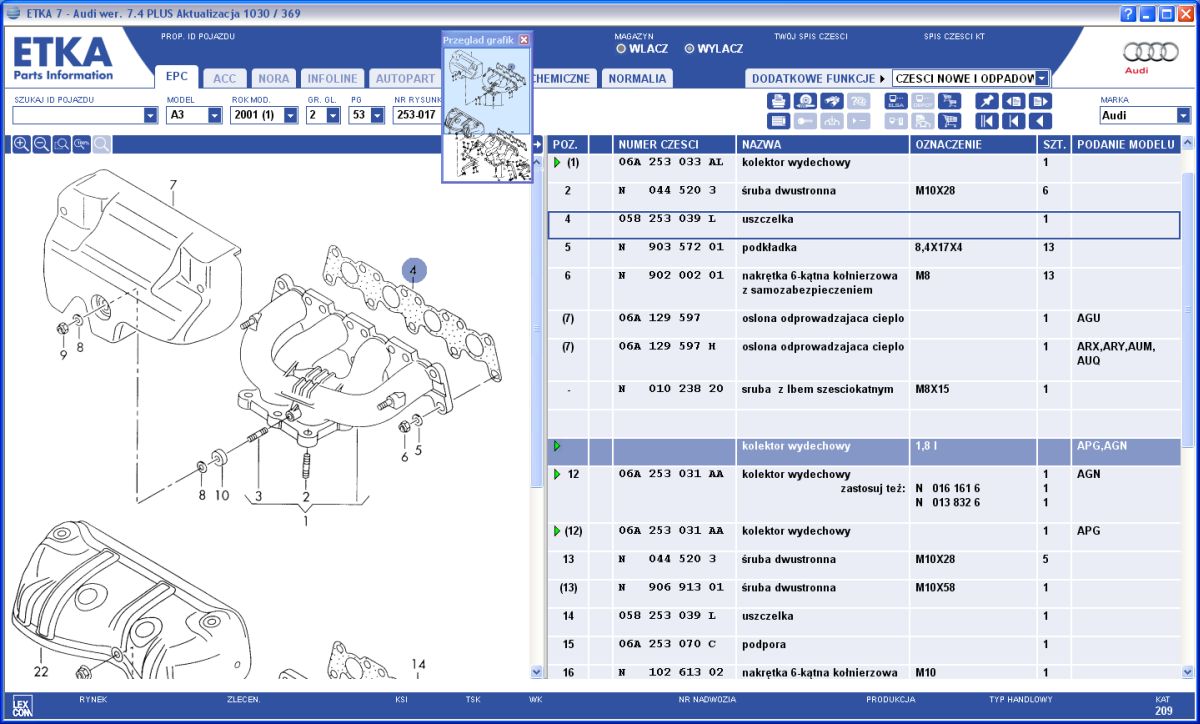1200x724 pixels.
Task: Select part number 06A 253 033 AL
Action: tap(670, 162)
